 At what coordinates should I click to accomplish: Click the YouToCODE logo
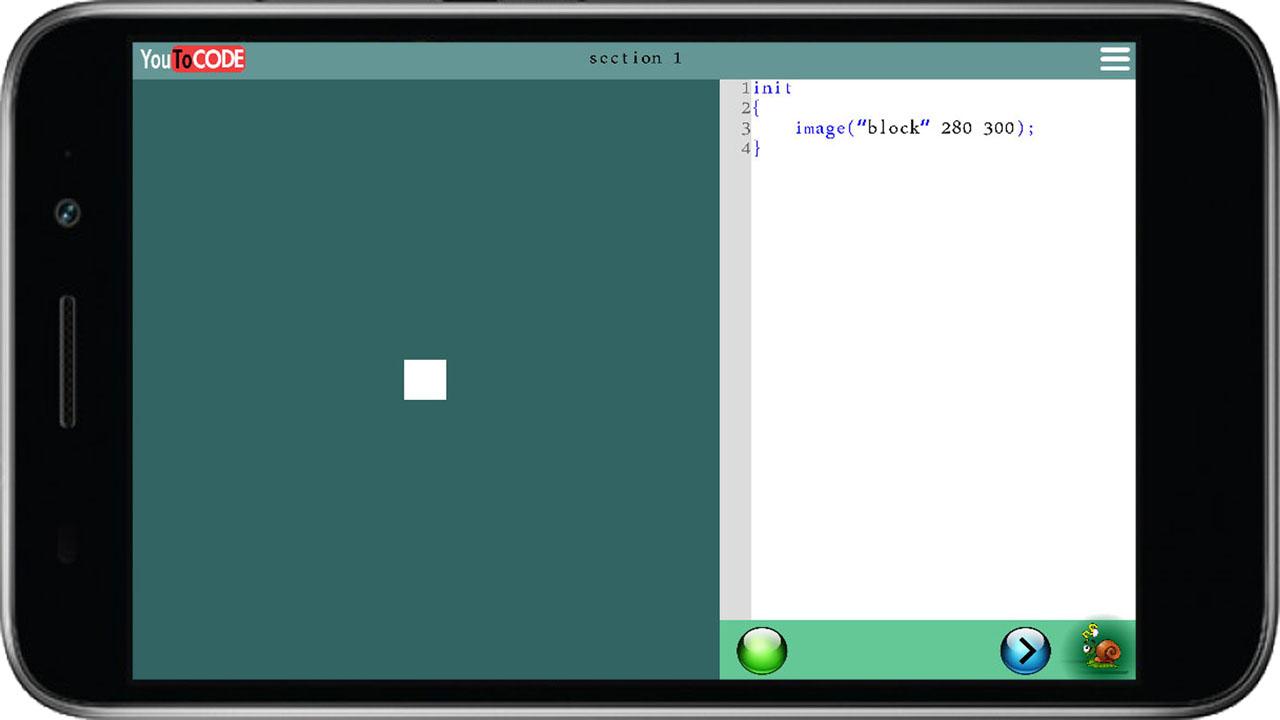192,59
